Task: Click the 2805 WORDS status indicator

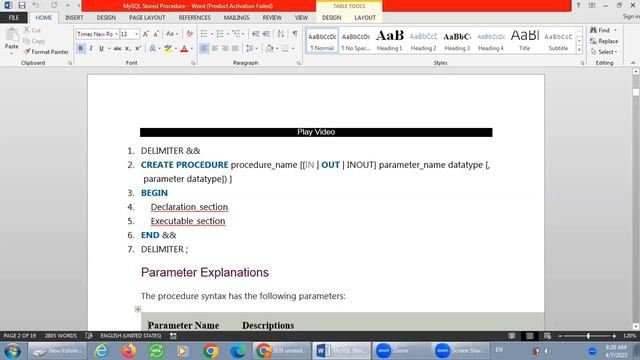Action: (x=60, y=336)
